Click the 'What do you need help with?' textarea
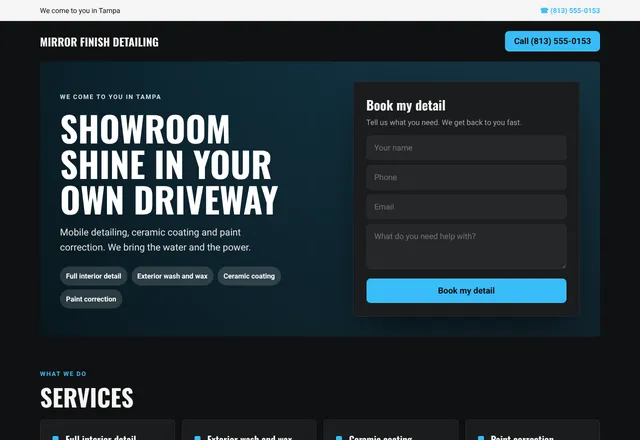 tap(466, 247)
